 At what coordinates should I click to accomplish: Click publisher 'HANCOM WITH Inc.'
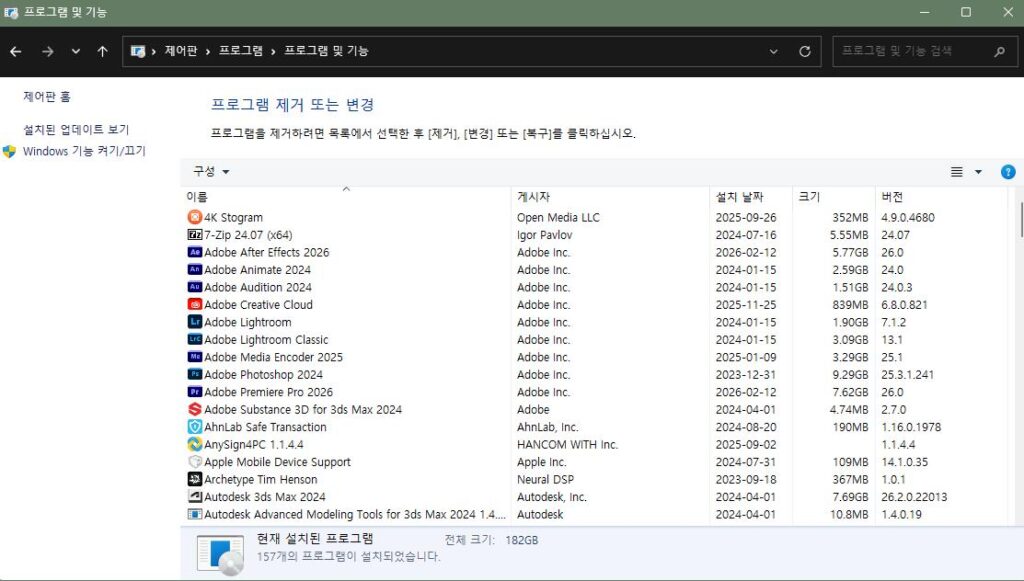[568, 444]
